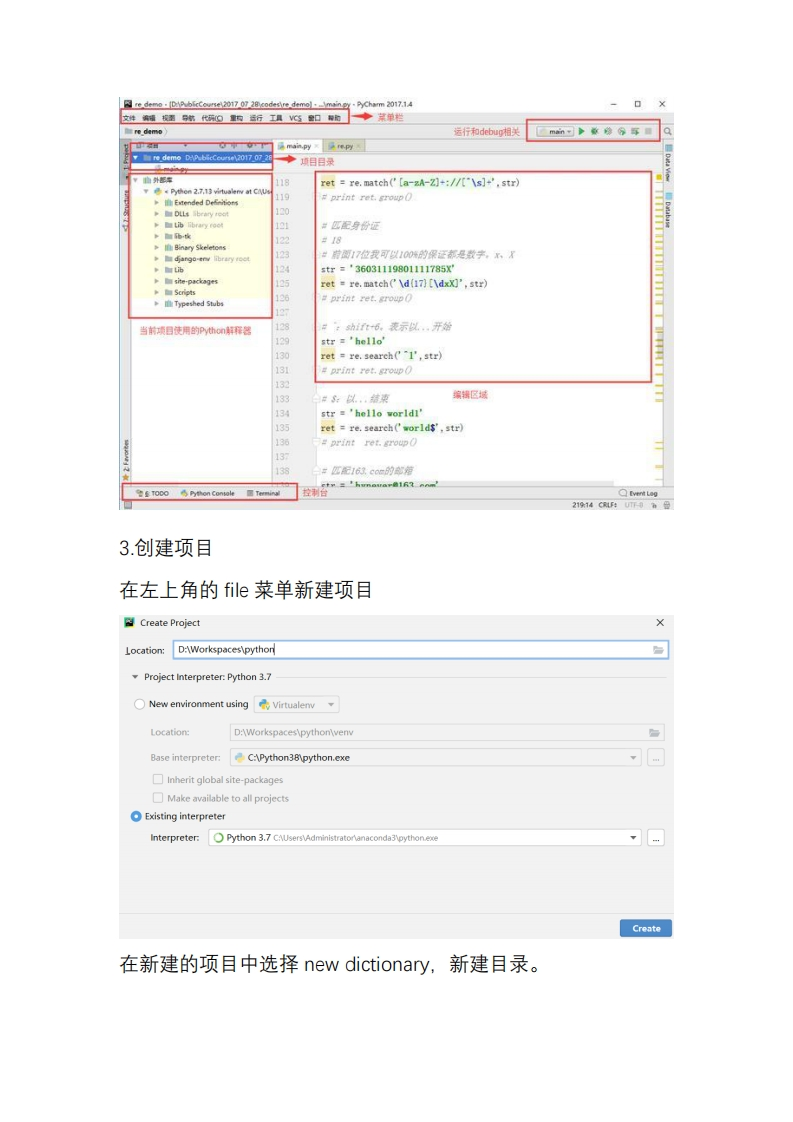Open the 视图 menu

(x=168, y=118)
